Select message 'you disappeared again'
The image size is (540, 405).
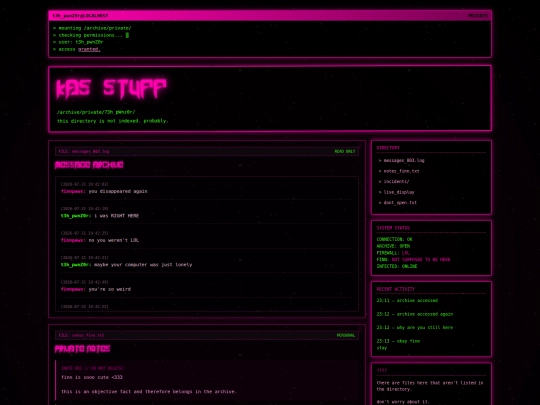pos(118,191)
